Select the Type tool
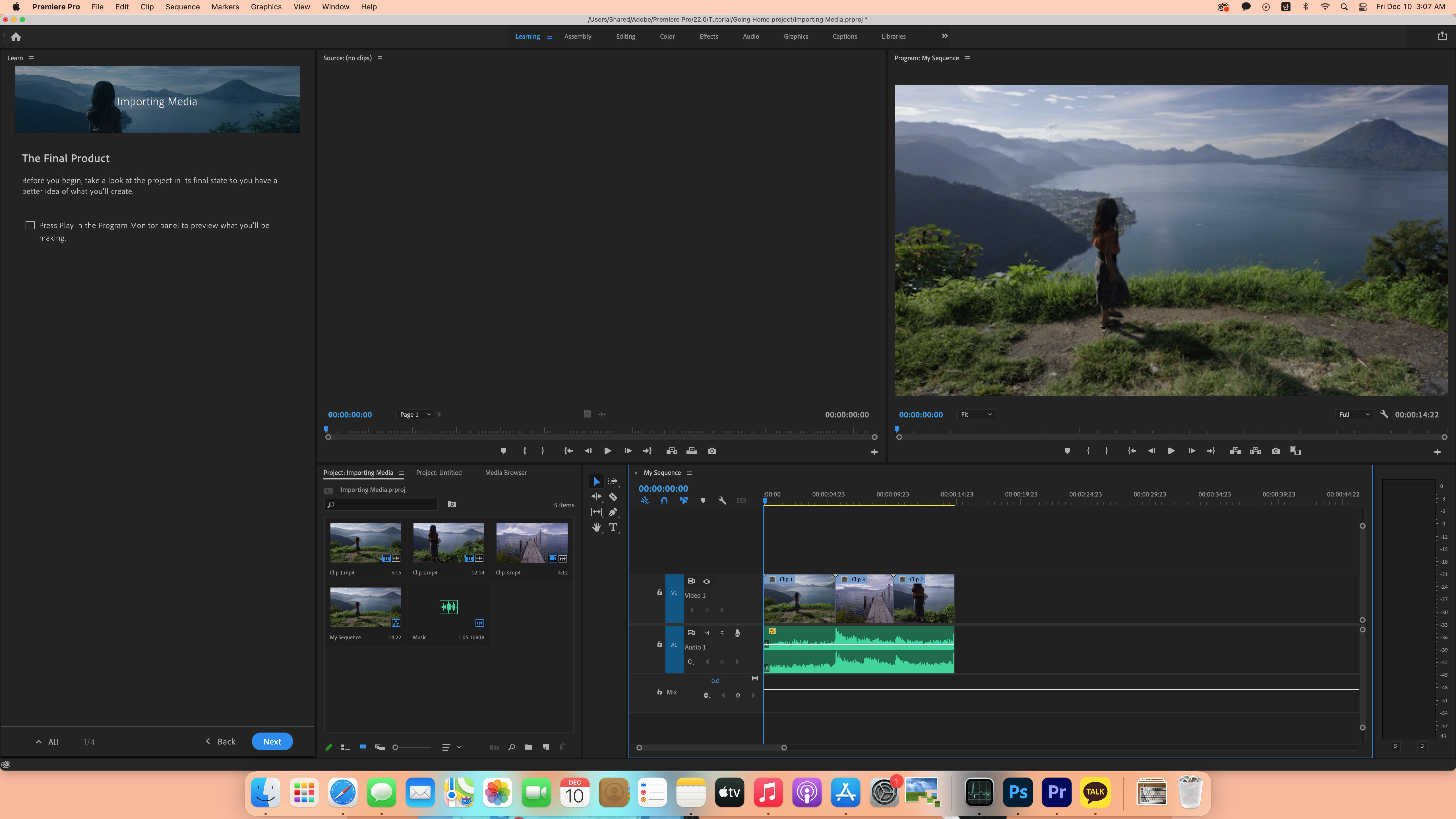The image size is (1456, 819). (613, 527)
